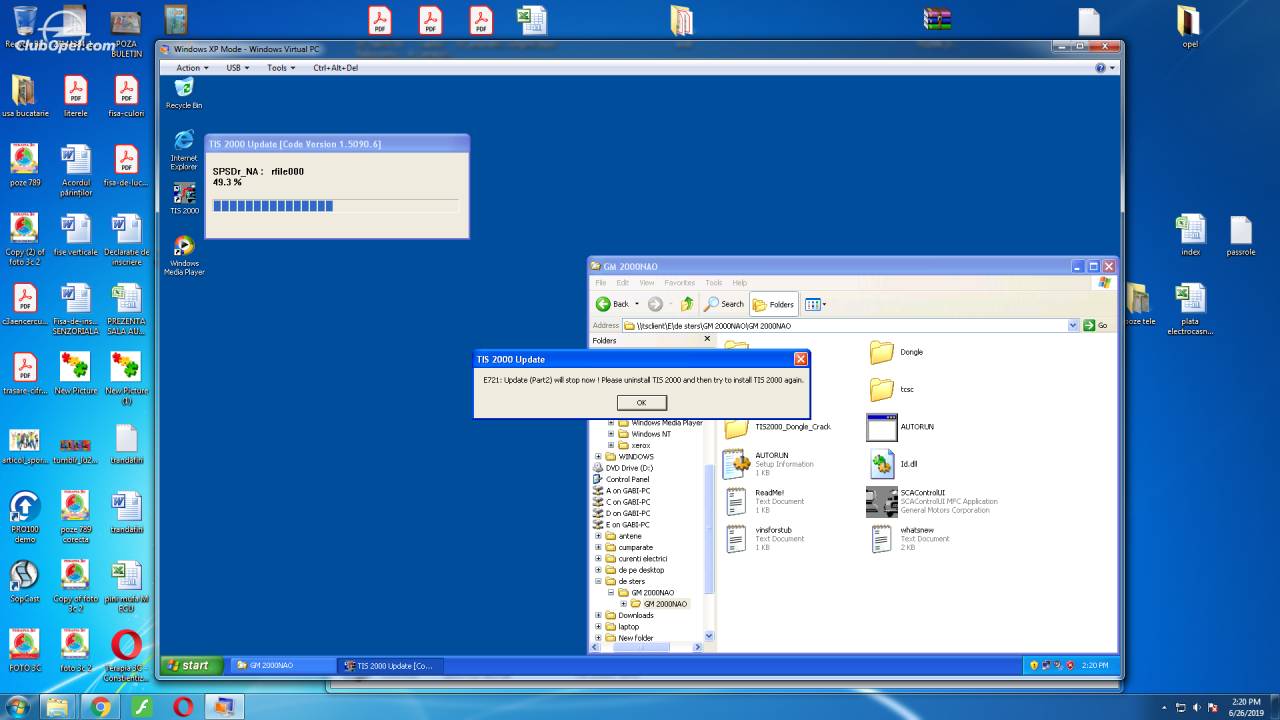Open the XP Recycle Bin desktop icon
The height and width of the screenshot is (720, 1280).
pos(184,94)
